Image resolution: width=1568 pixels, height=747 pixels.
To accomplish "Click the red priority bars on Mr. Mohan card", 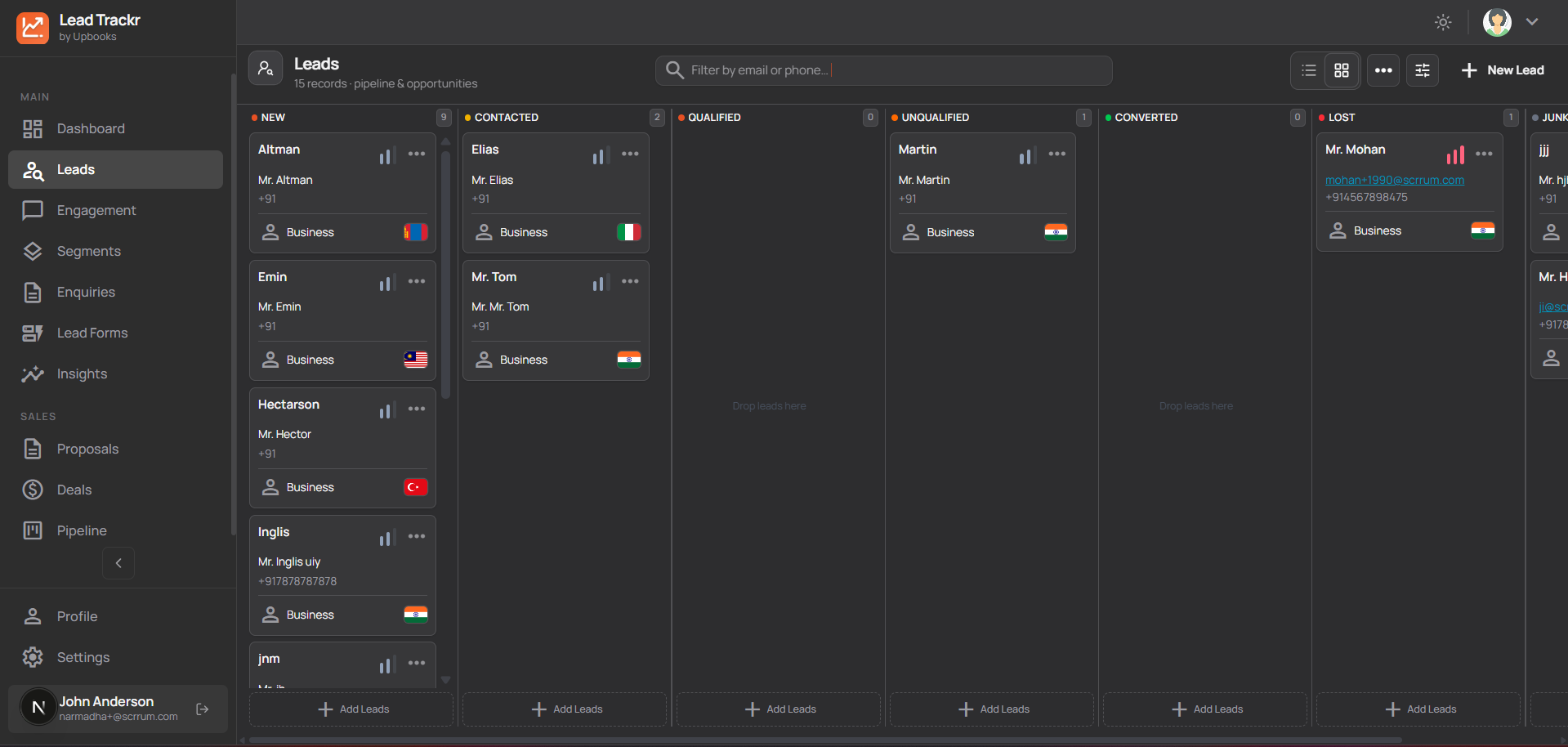I will pyautogui.click(x=1454, y=155).
